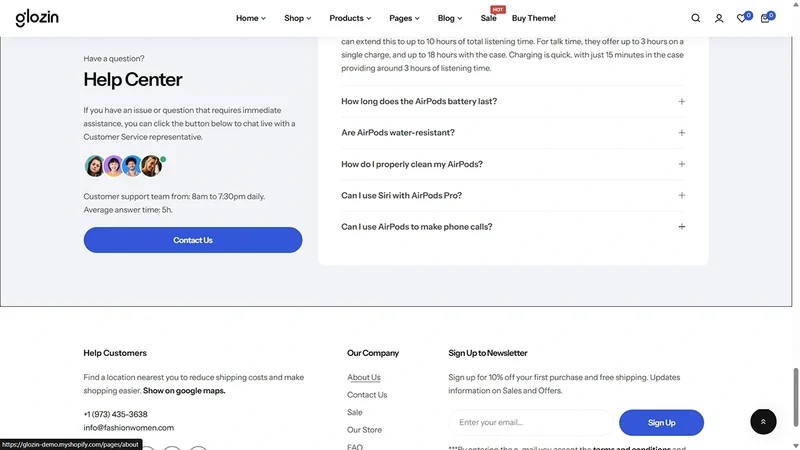Open the Pages menu
The height and width of the screenshot is (450, 800).
coord(404,18)
